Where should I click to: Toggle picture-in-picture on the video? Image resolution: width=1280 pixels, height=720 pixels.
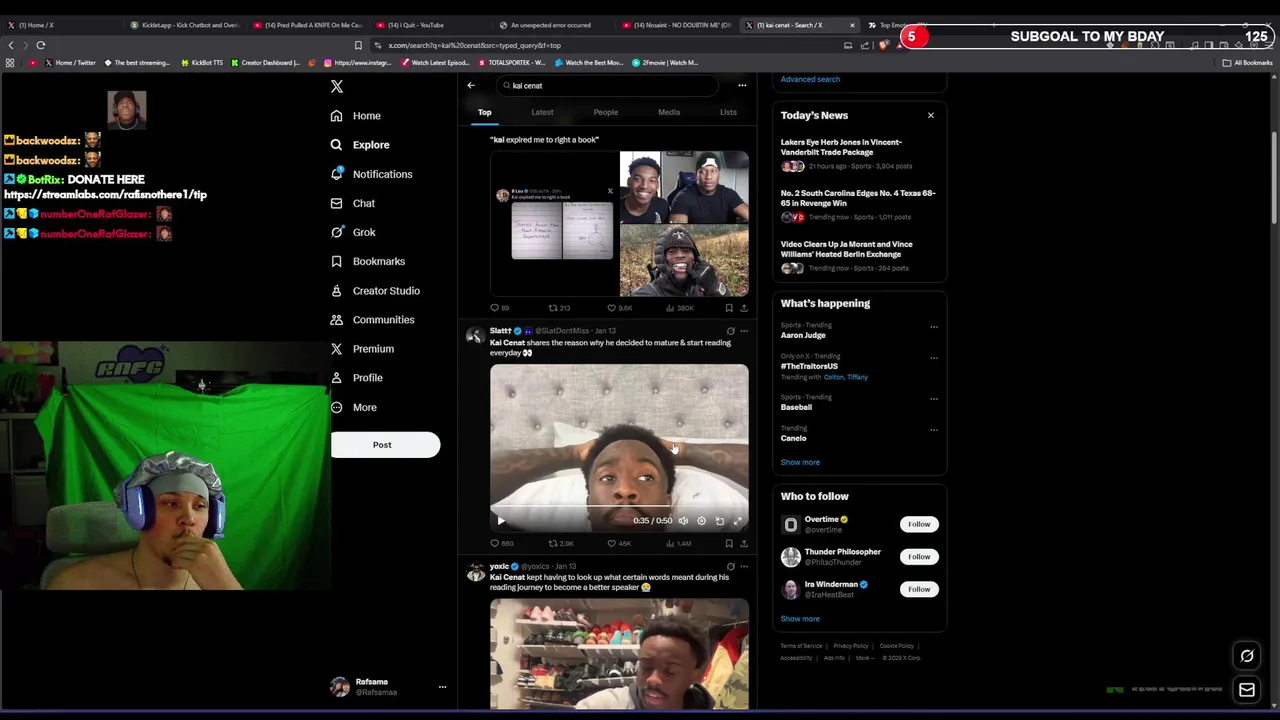[x=719, y=521]
